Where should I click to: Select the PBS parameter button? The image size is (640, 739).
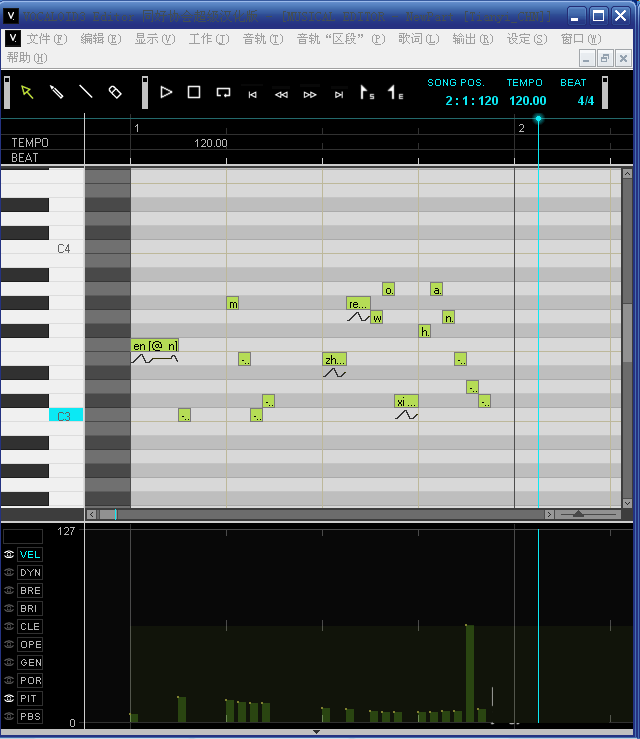(30, 716)
